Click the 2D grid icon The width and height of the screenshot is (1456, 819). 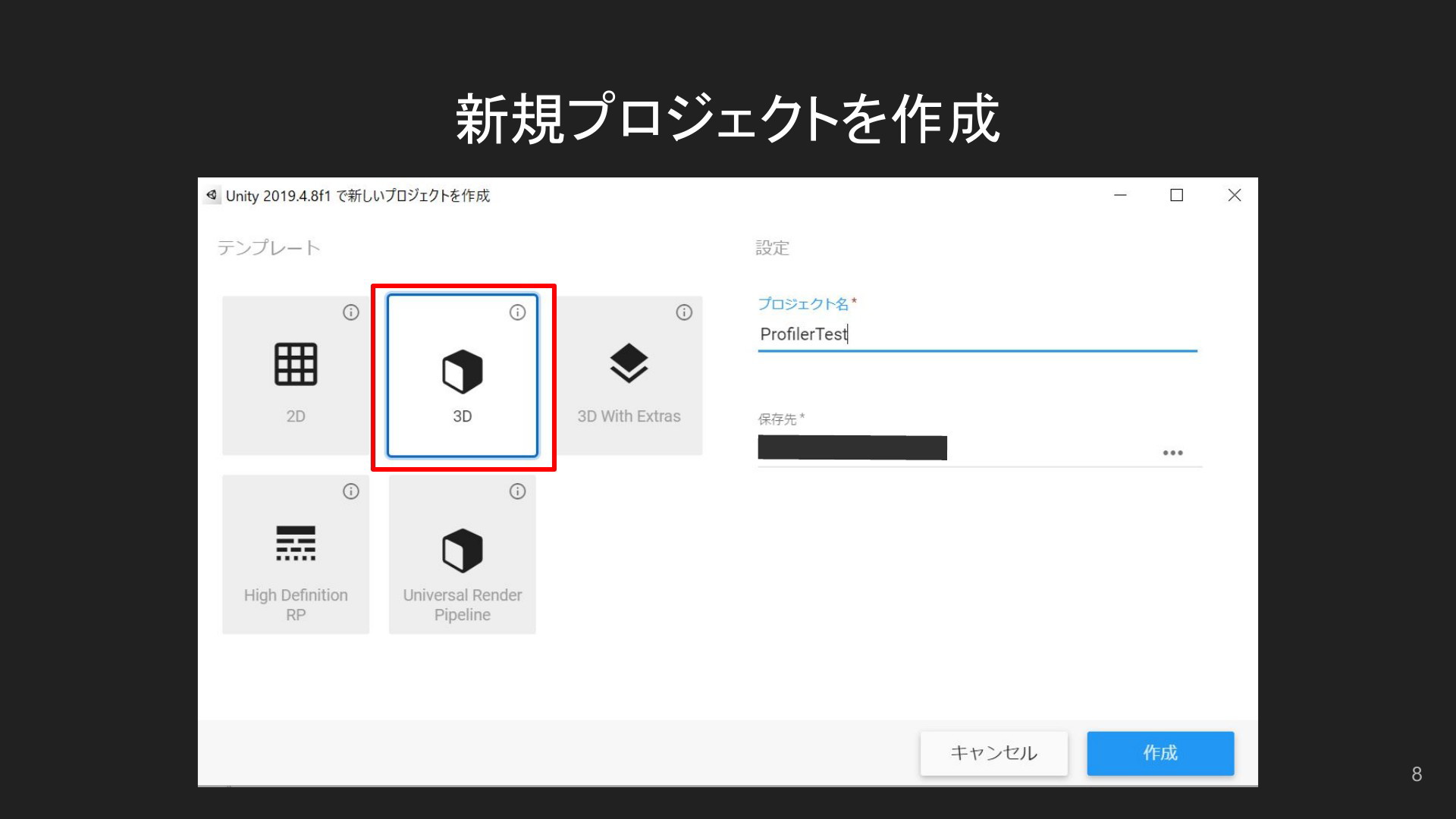click(x=296, y=364)
